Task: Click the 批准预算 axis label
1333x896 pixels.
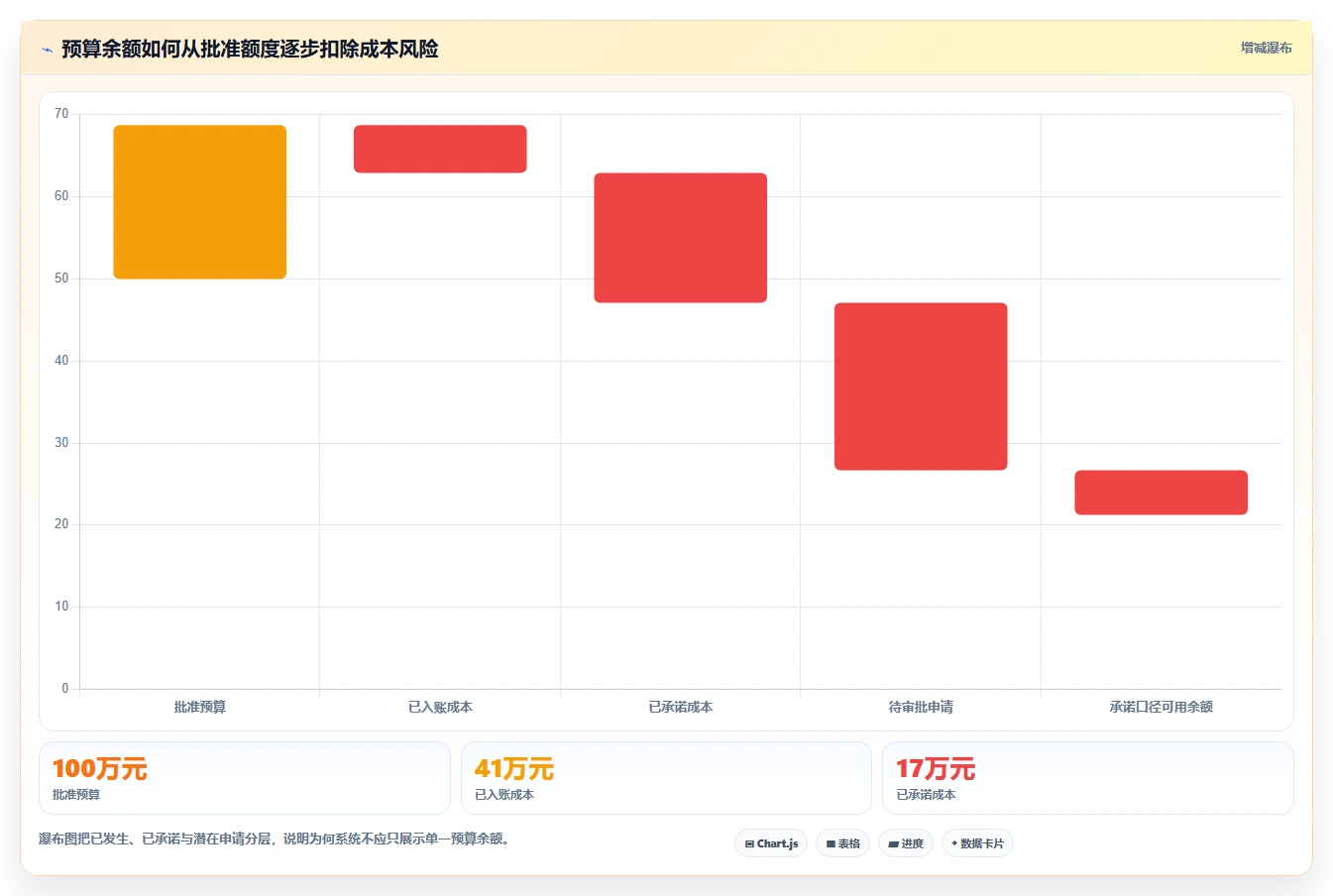Action: click(200, 707)
